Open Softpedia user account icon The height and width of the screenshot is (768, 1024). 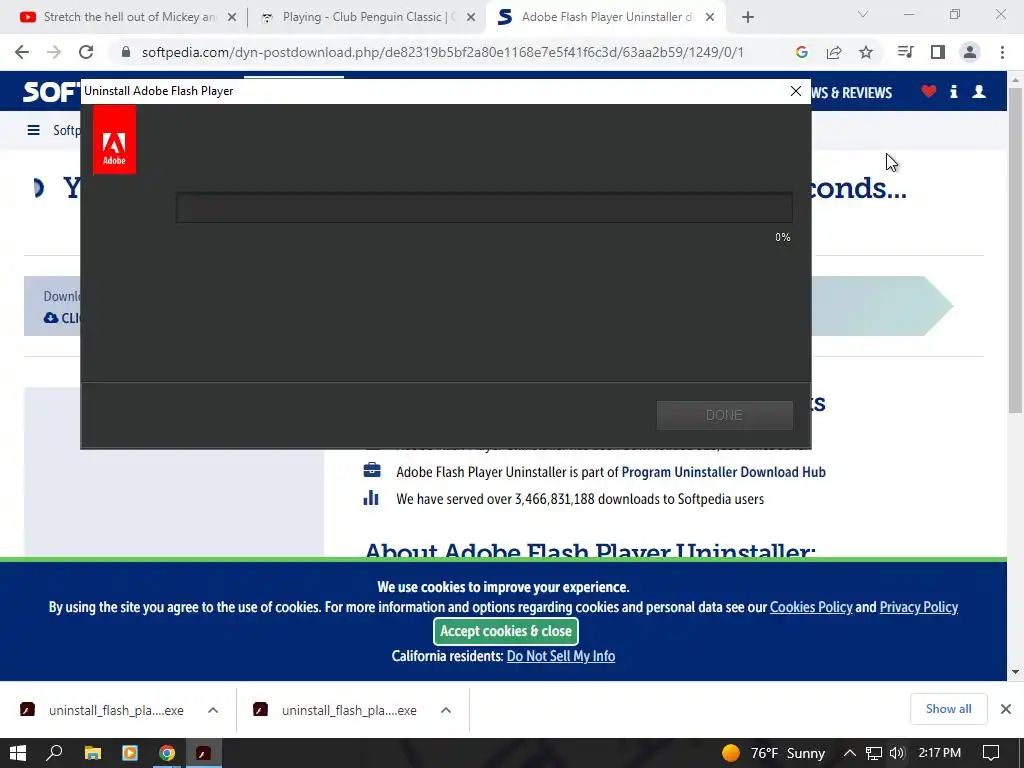coord(979,91)
